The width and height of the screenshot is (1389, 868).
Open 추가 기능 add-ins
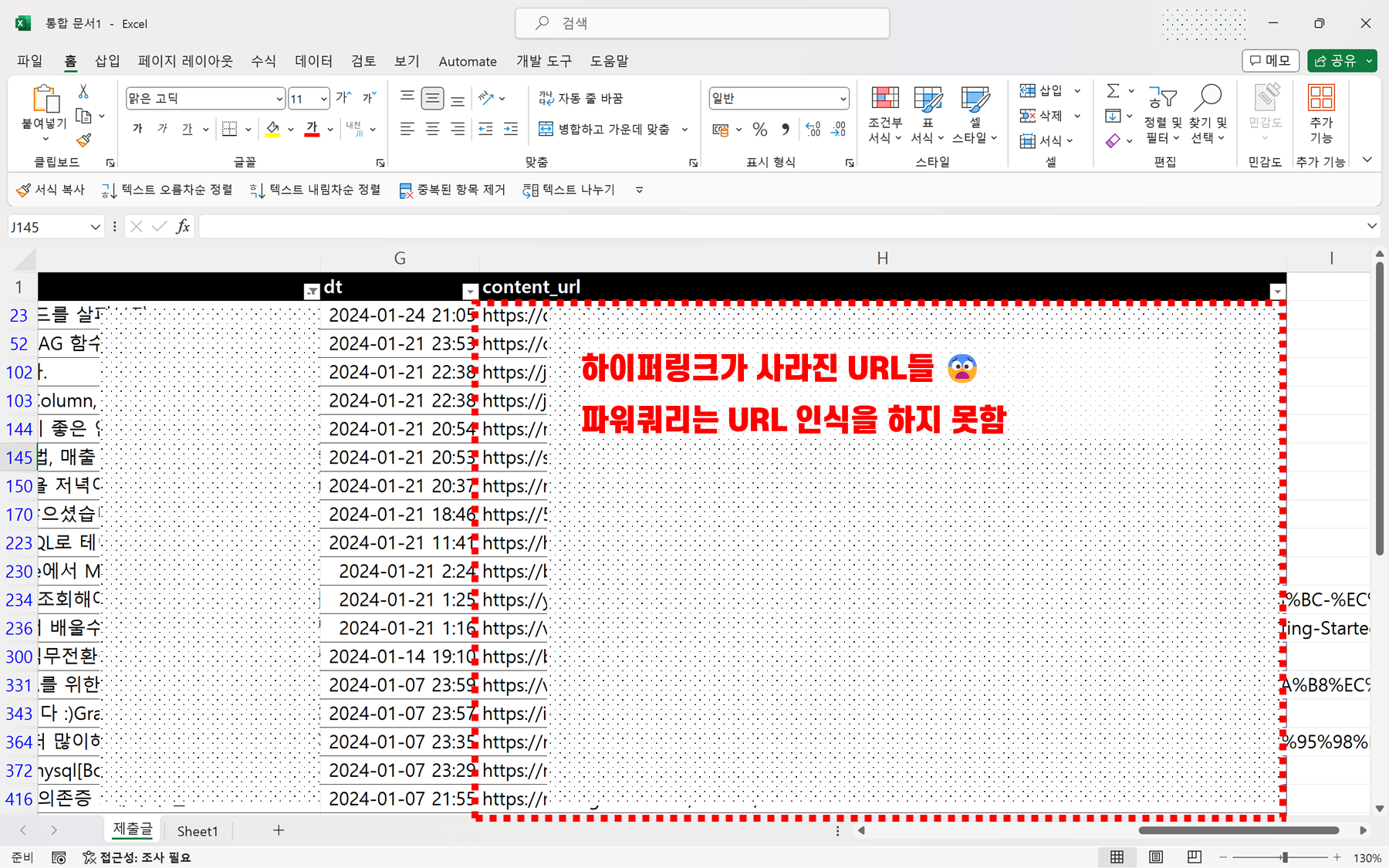pos(1321,114)
